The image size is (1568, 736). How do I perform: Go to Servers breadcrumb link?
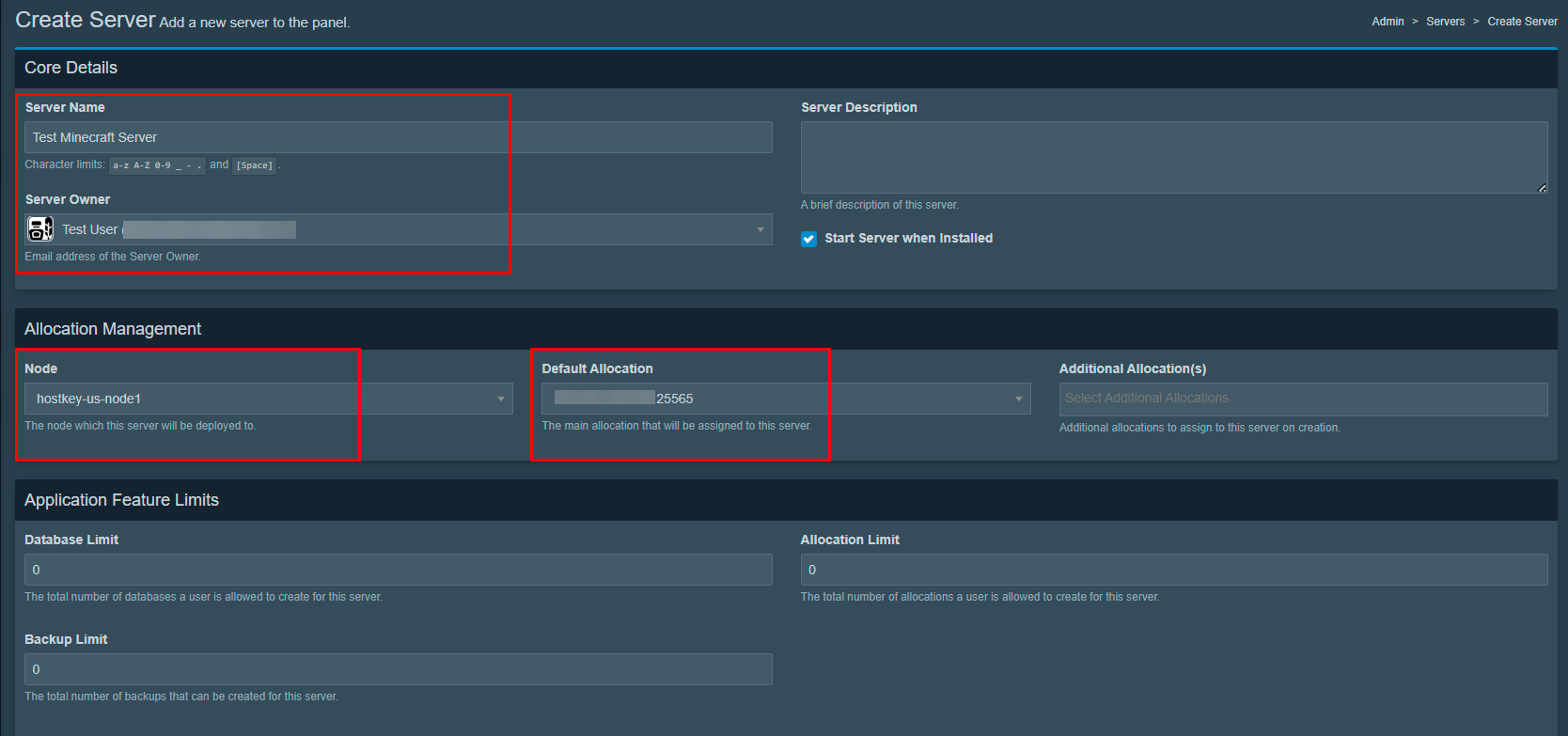1445,22
